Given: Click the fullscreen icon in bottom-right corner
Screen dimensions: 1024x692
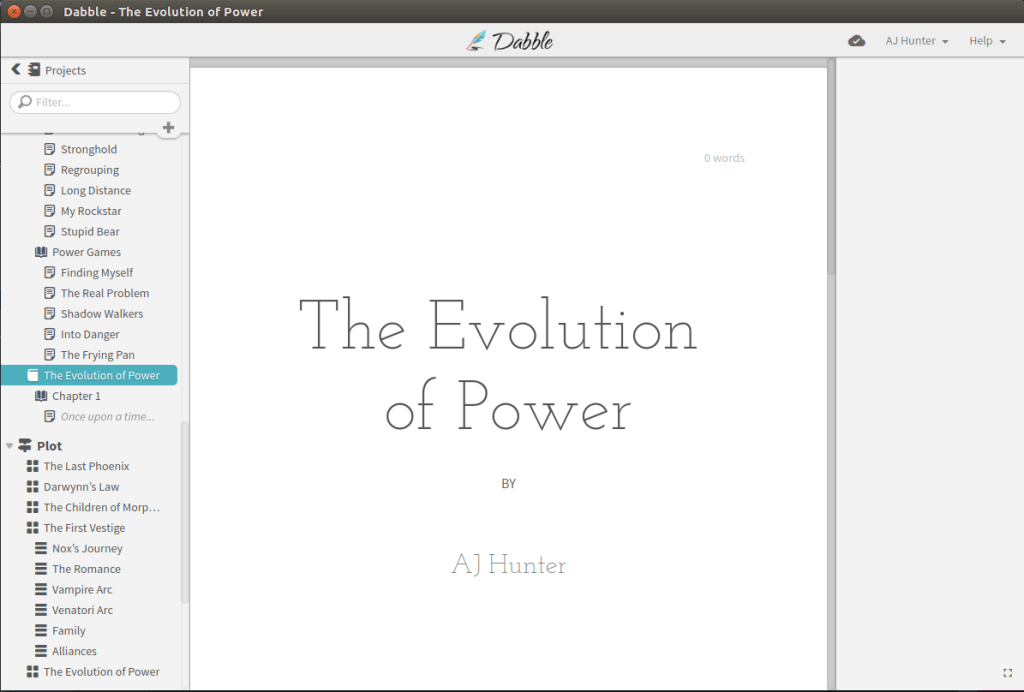Looking at the screenshot, I should coord(1007,672).
